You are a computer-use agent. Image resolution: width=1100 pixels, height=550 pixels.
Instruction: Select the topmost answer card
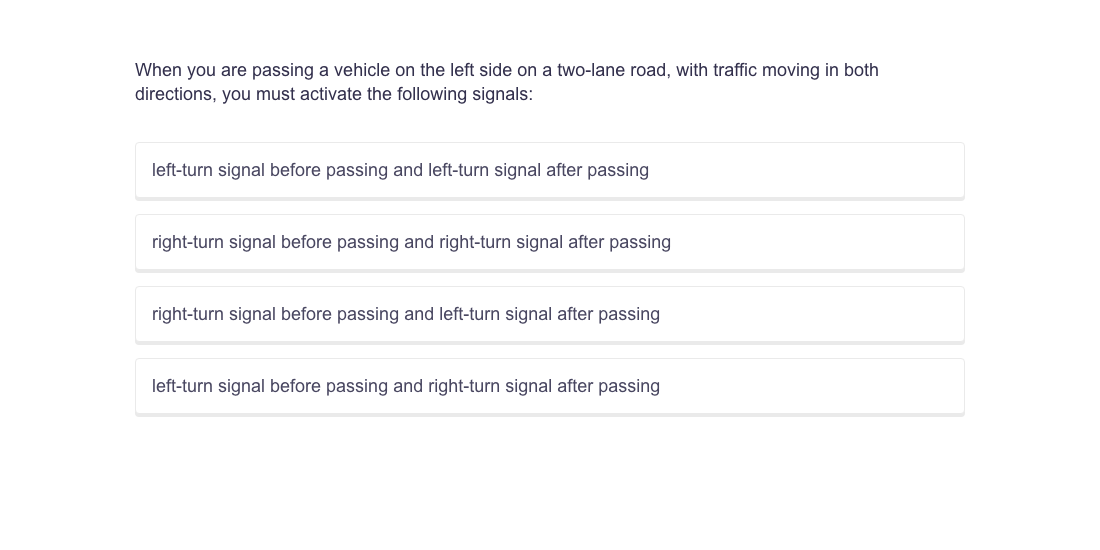point(549,170)
